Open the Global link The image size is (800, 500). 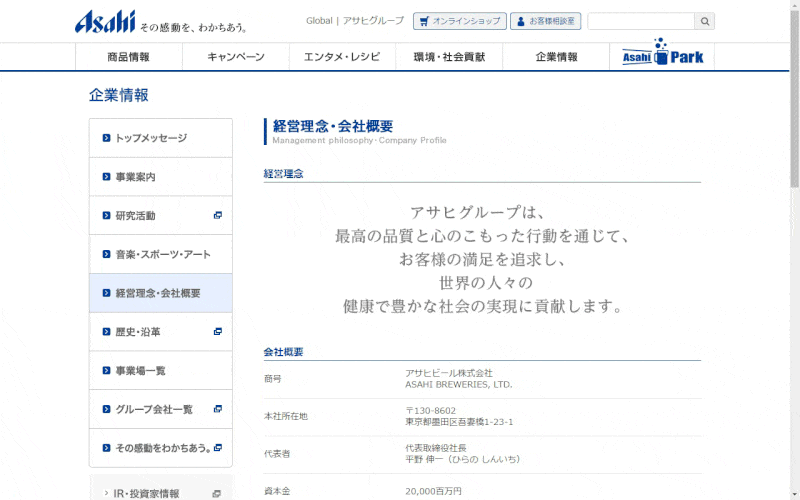[x=319, y=21]
